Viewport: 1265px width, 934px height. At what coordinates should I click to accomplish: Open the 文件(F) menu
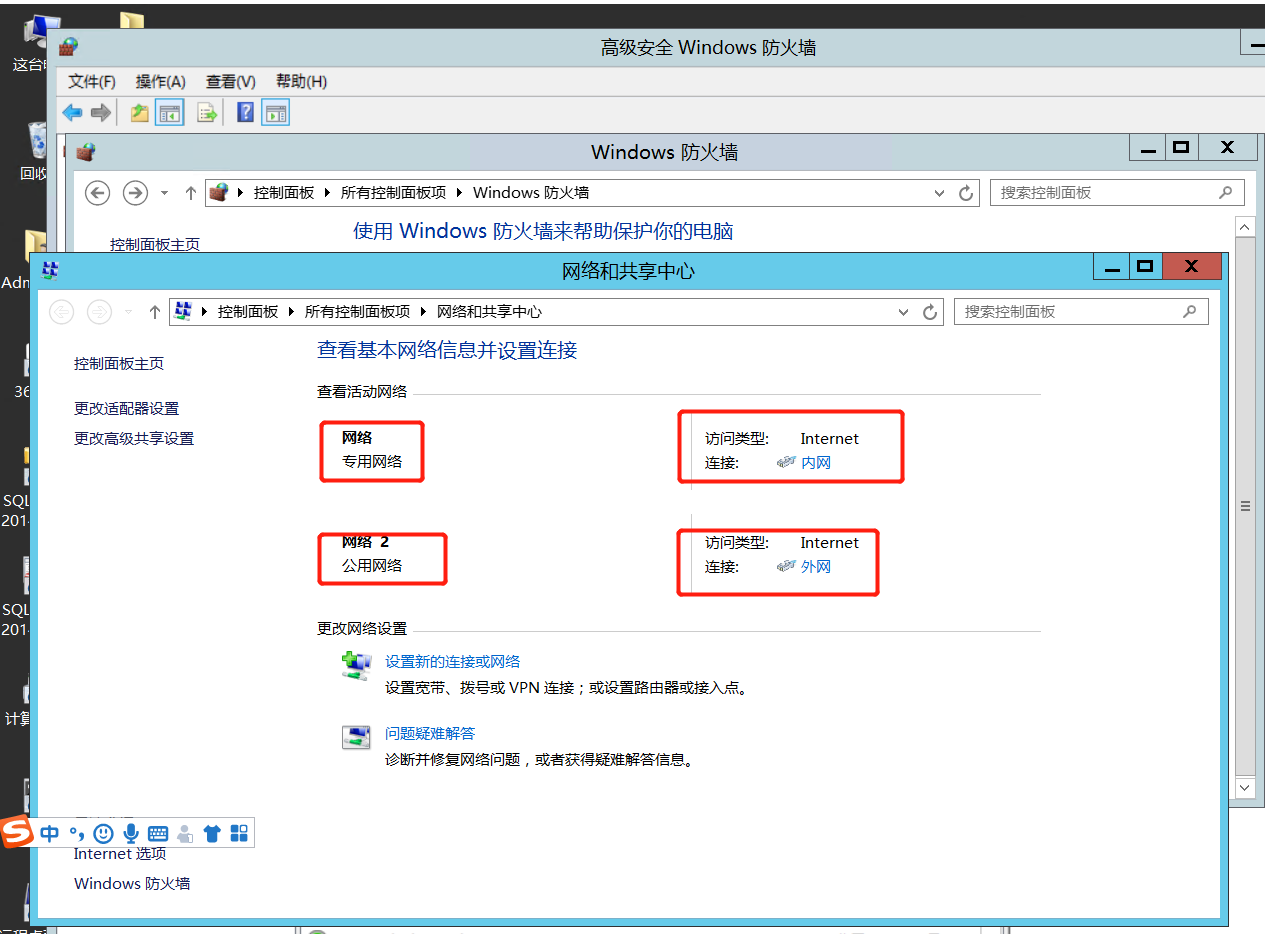[x=92, y=82]
